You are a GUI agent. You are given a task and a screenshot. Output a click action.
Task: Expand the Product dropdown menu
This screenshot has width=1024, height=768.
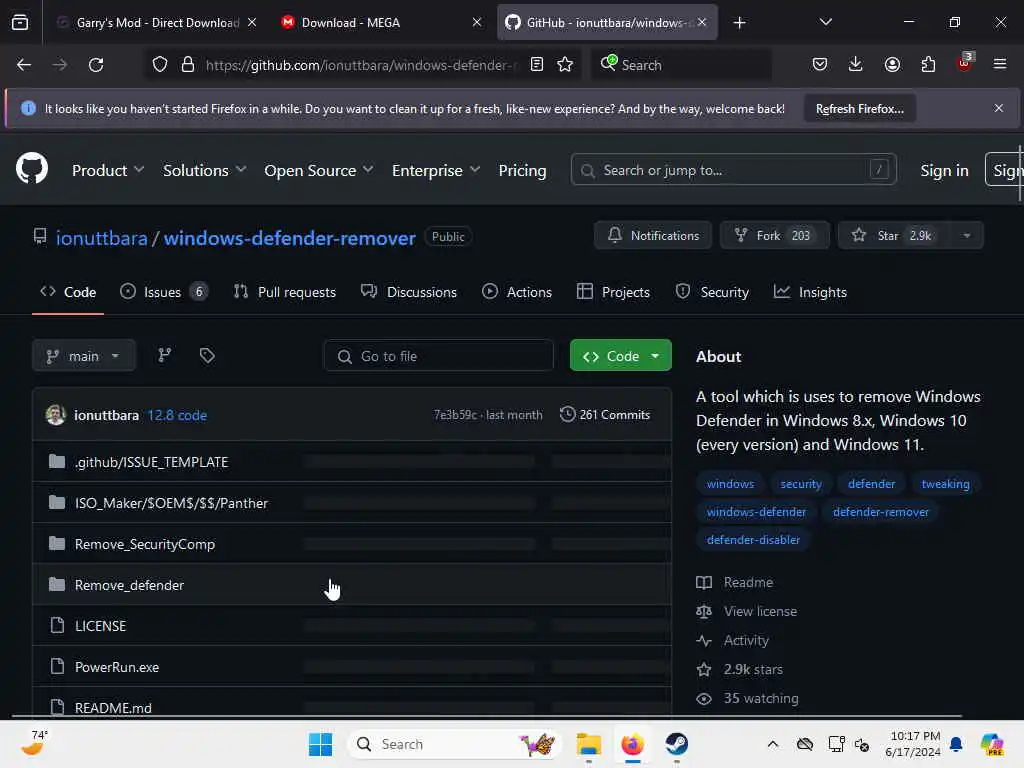[108, 170]
